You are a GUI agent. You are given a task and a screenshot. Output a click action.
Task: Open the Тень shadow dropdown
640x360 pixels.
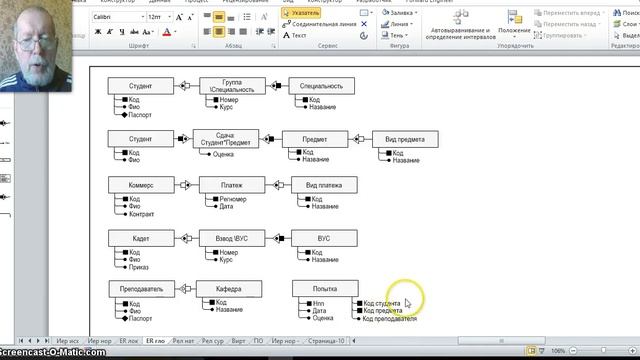tap(394, 36)
